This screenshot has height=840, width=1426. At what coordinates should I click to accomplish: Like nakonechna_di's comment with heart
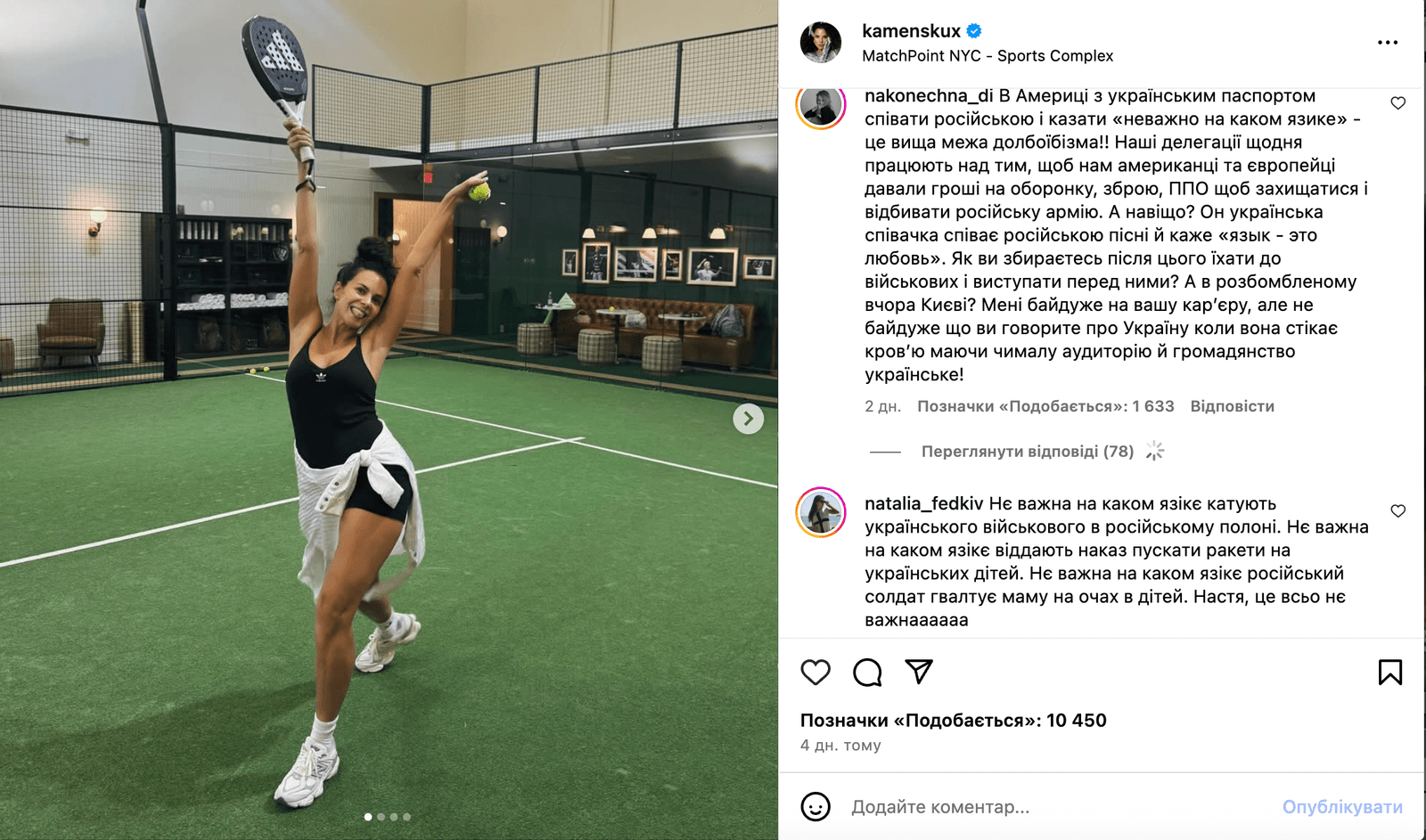1398,103
